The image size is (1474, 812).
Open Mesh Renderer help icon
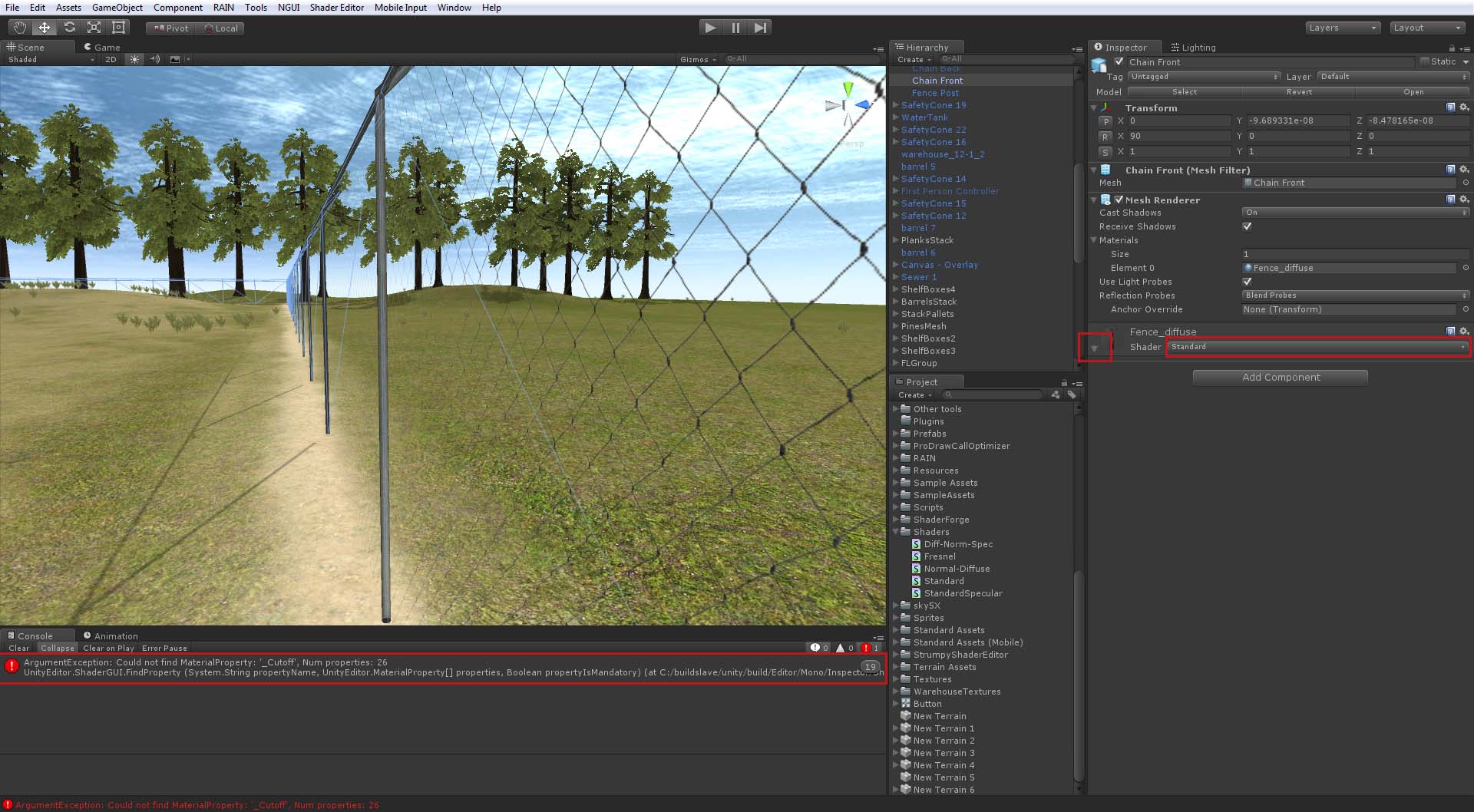pos(1451,200)
